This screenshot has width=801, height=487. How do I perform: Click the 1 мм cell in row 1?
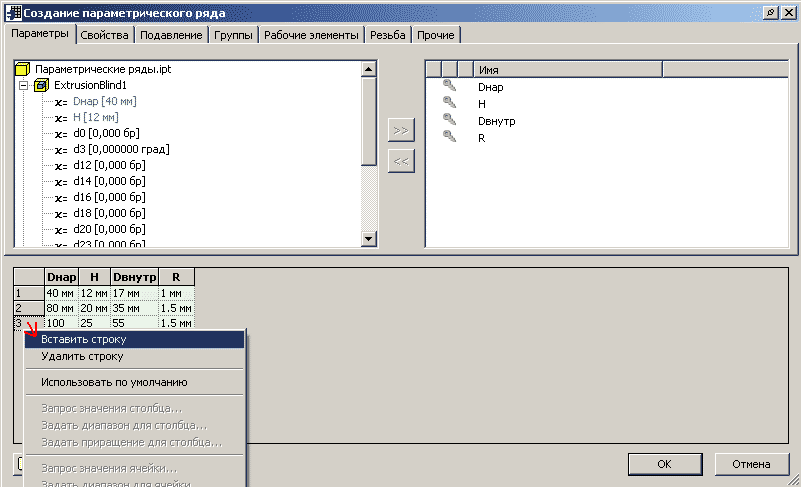[176, 293]
